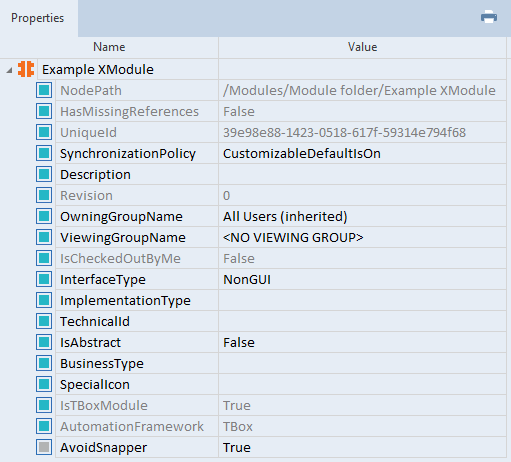This screenshot has height=462, width=511.
Task: Click the print icon in Properties header
Action: 489,17
